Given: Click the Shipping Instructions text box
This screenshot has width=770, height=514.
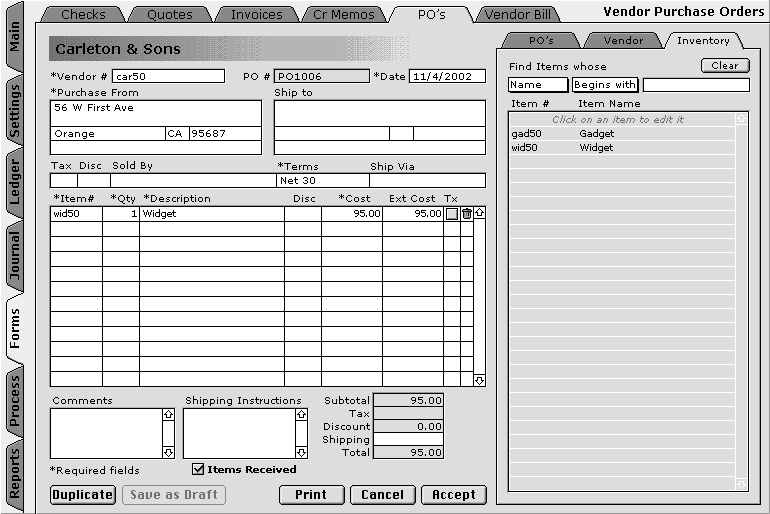Looking at the screenshot, I should [240, 433].
